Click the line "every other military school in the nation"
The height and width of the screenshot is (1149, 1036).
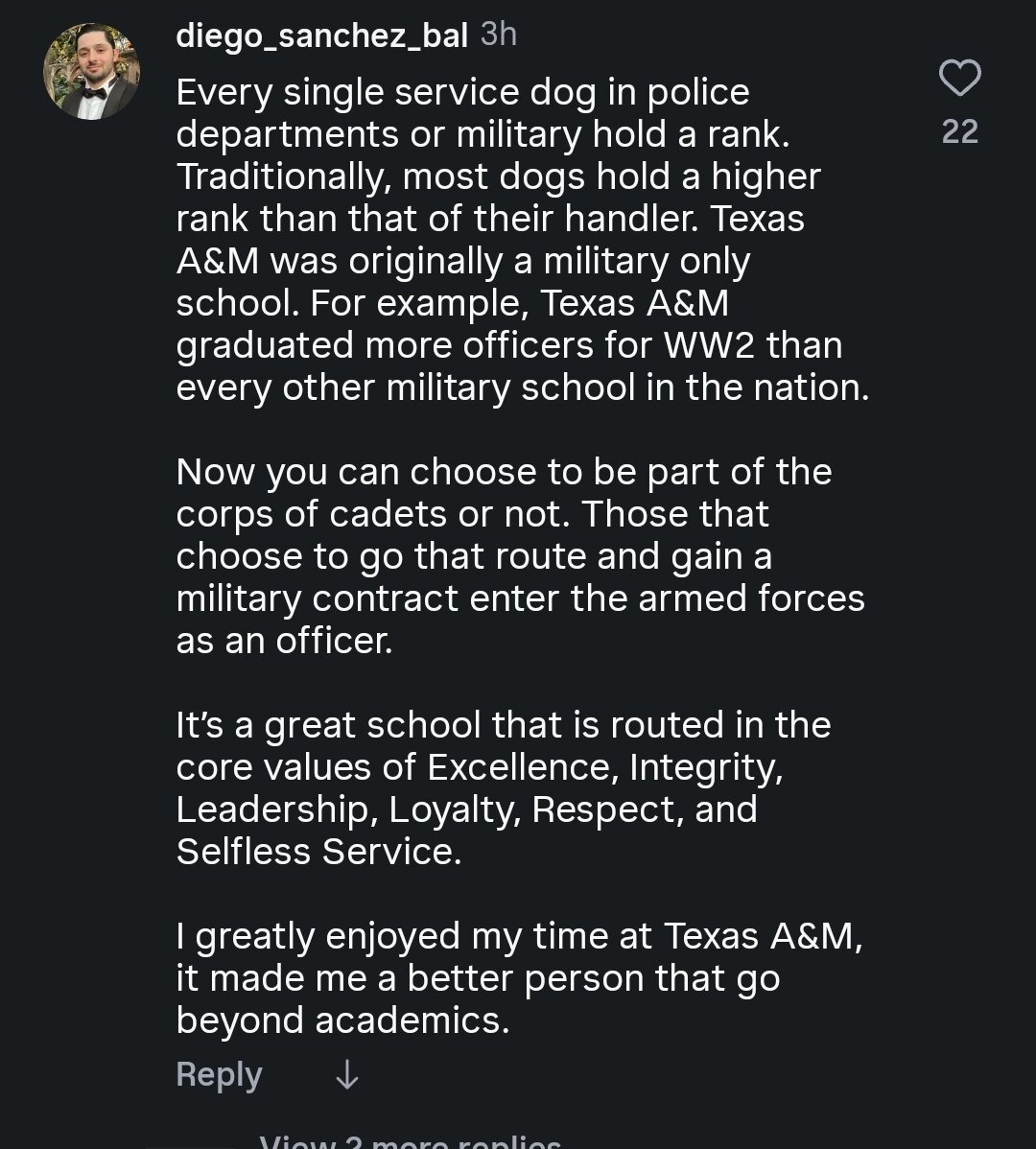[x=522, y=387]
